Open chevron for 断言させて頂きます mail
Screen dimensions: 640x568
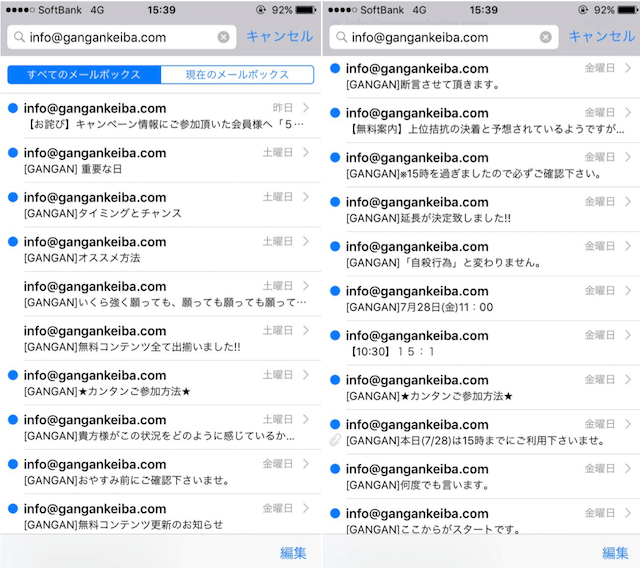(x=628, y=68)
